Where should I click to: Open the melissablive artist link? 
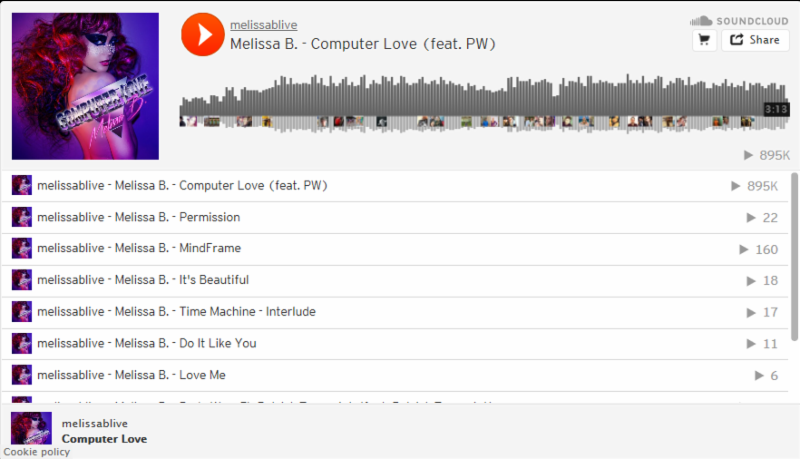[263, 25]
